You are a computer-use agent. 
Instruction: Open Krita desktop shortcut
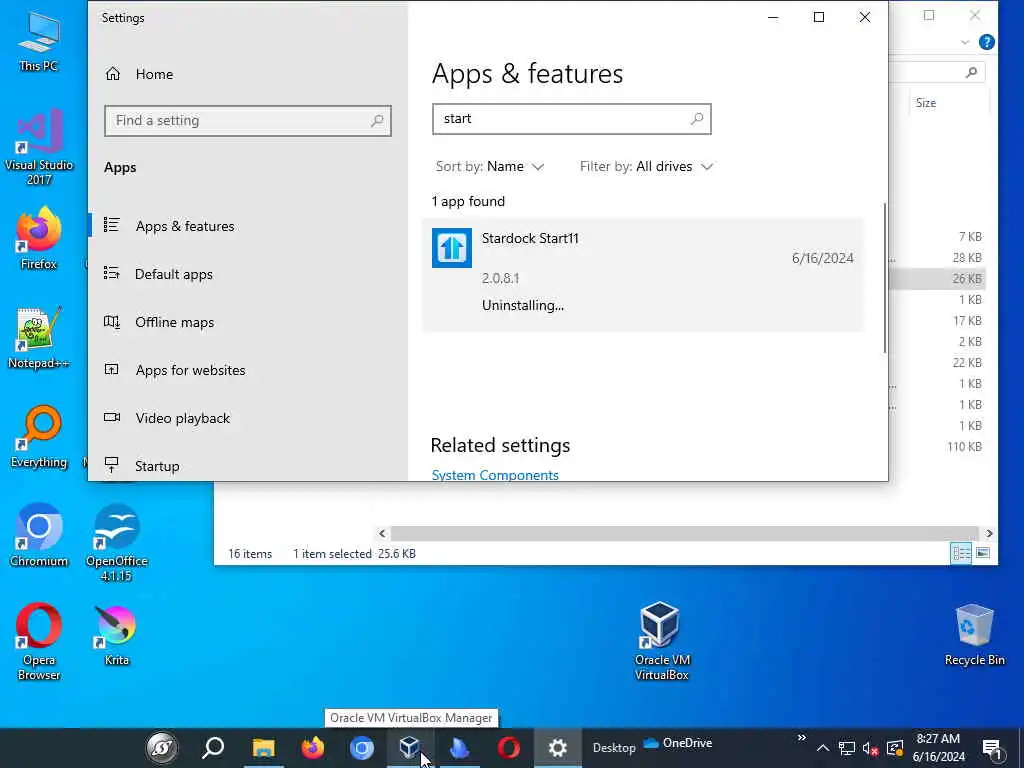click(x=117, y=635)
